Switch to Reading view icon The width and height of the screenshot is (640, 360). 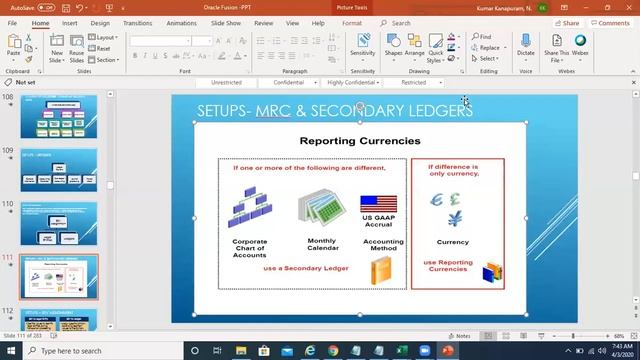(x=523, y=336)
